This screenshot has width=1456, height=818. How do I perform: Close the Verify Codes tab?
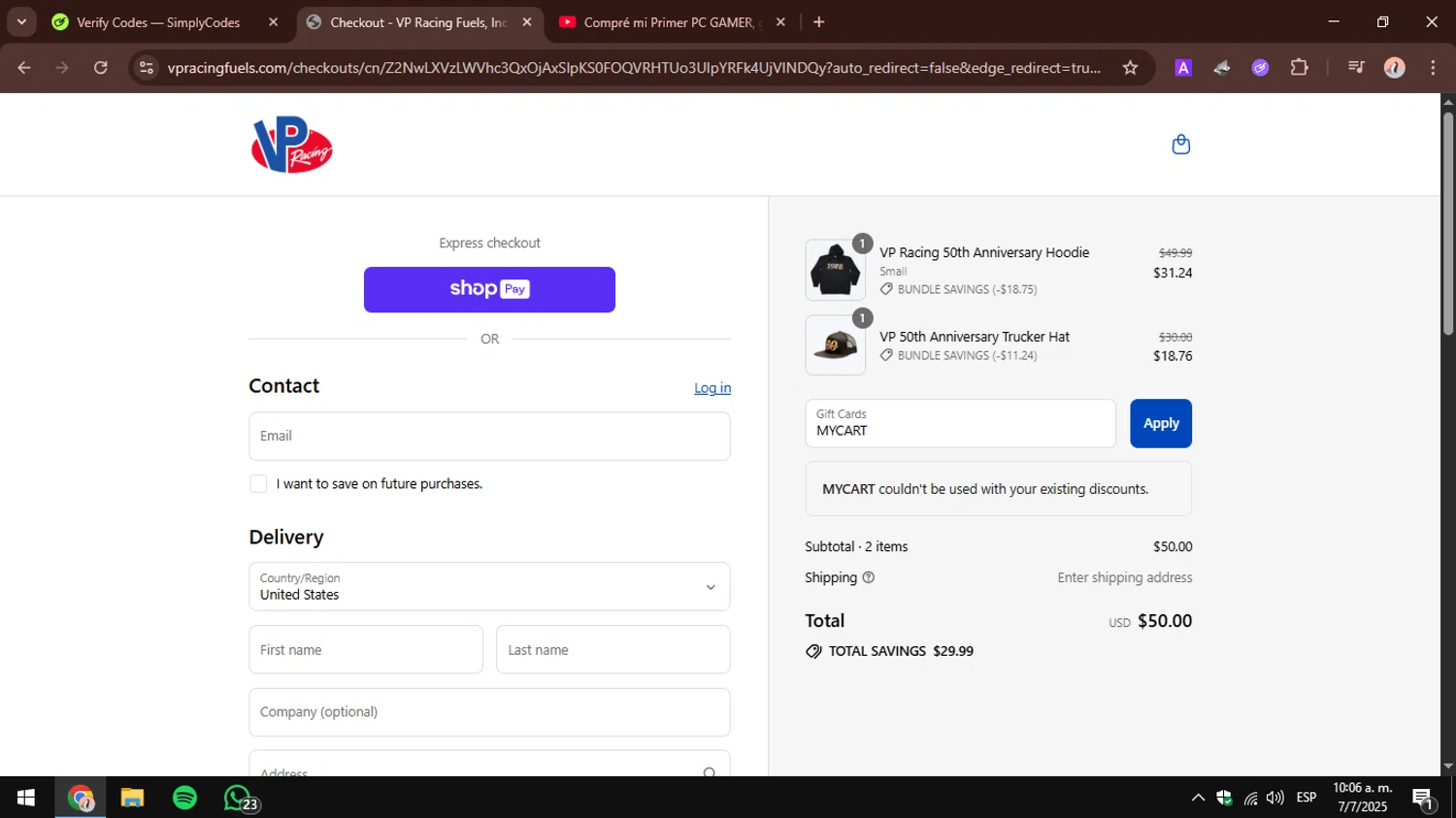tap(273, 22)
